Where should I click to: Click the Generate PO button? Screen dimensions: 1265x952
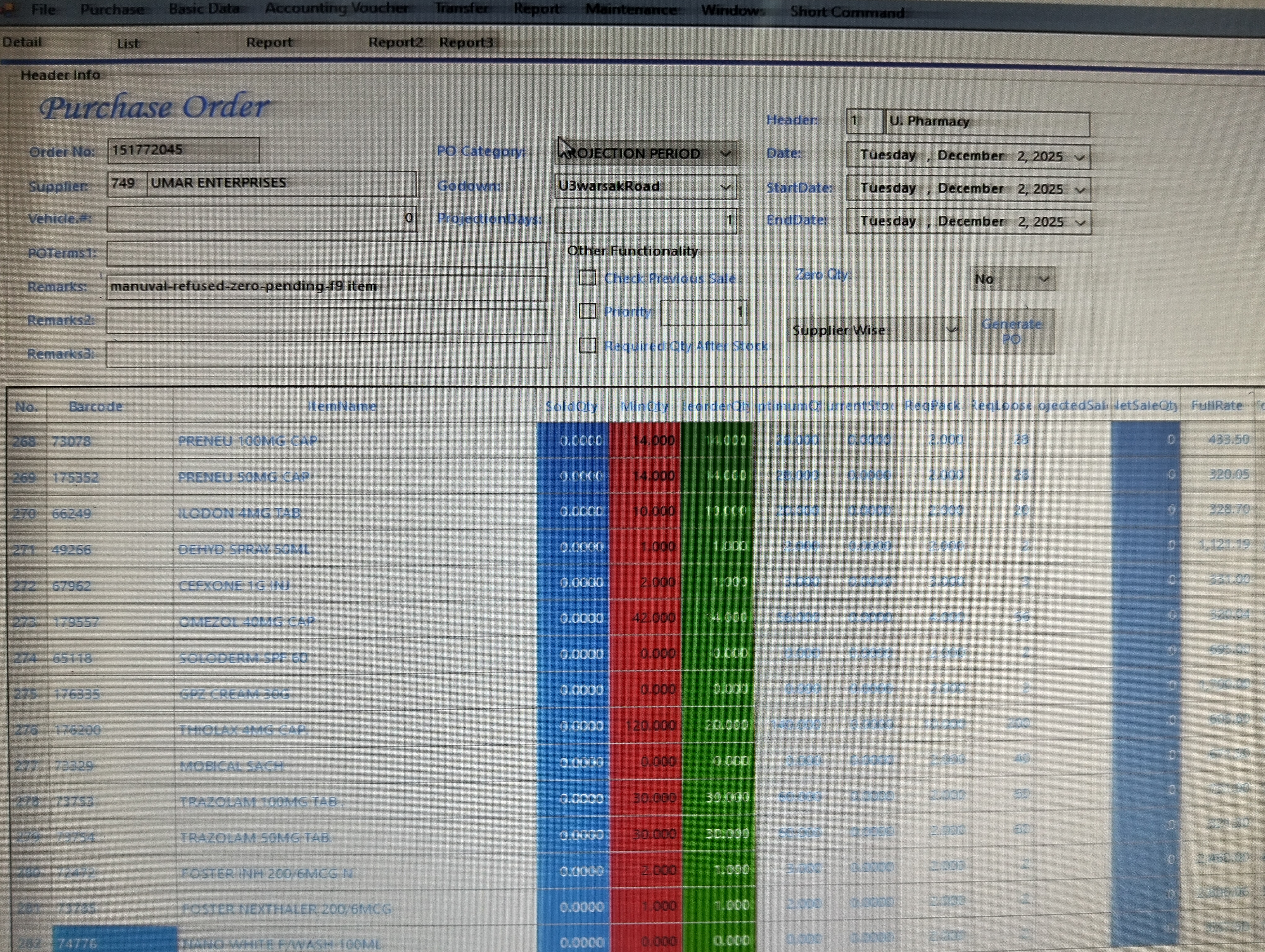(x=1012, y=331)
